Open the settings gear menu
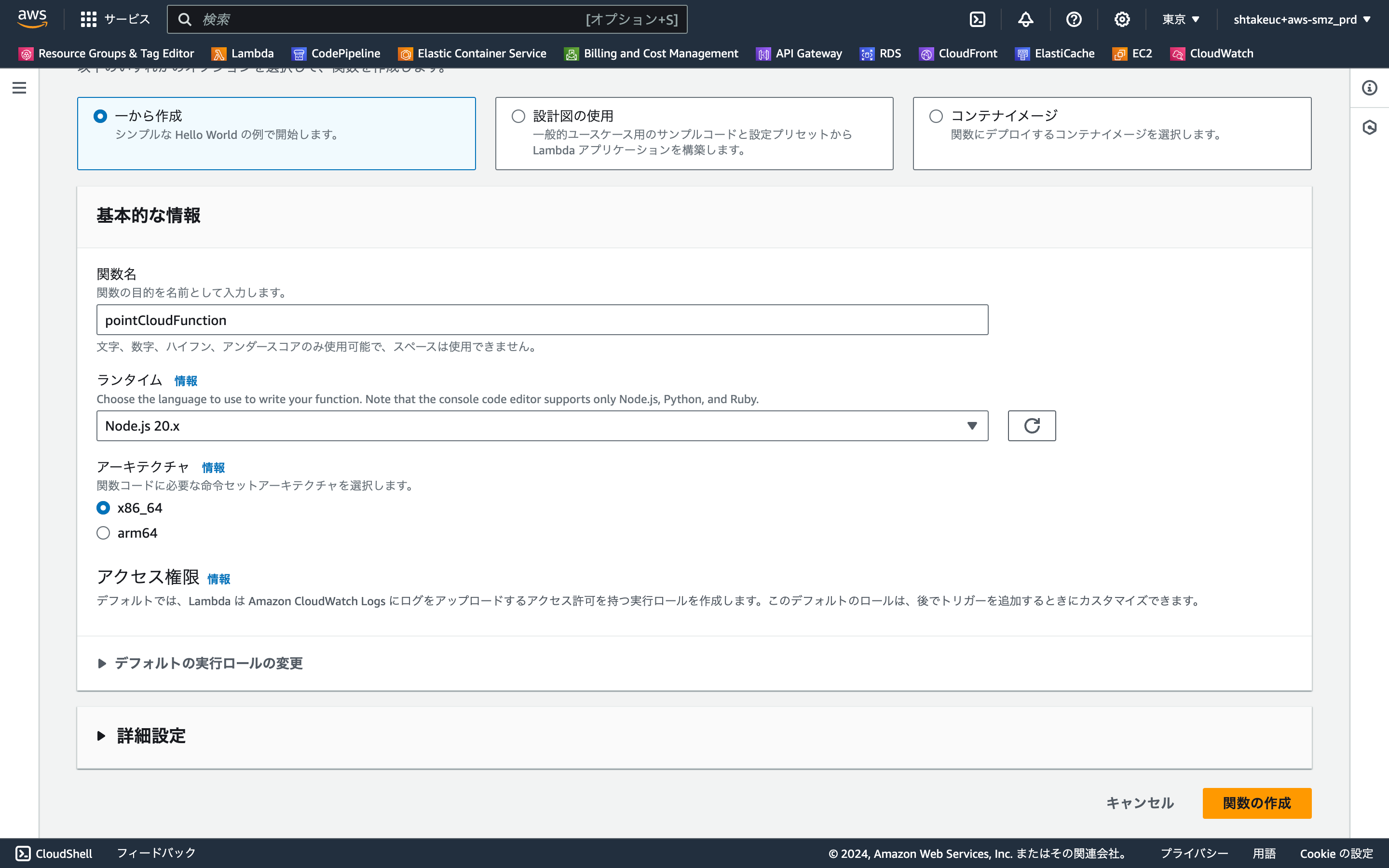 1121,18
